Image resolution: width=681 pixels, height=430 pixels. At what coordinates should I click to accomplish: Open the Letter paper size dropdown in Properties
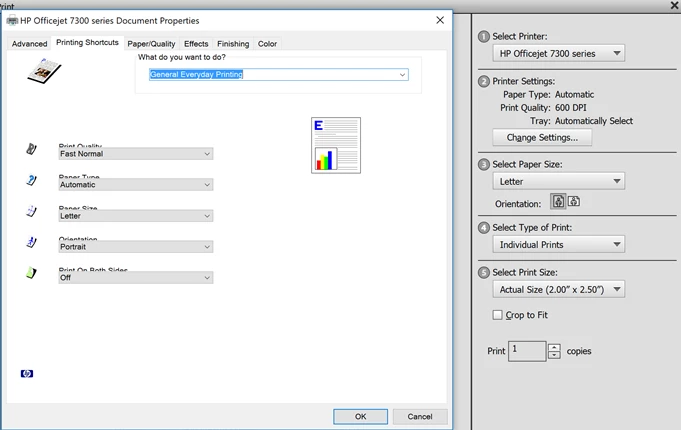point(136,216)
